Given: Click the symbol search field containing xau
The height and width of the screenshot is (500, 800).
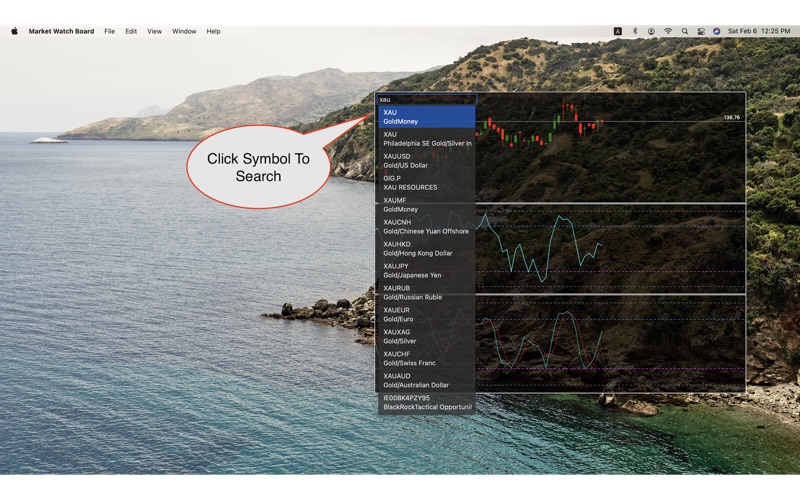Looking at the screenshot, I should [427, 99].
